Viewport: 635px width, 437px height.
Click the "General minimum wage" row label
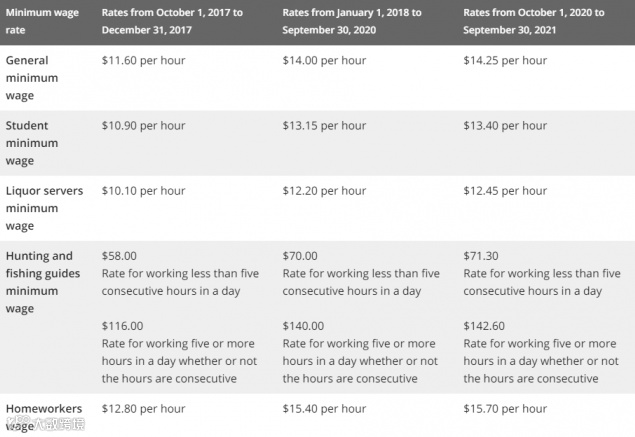tap(32, 78)
